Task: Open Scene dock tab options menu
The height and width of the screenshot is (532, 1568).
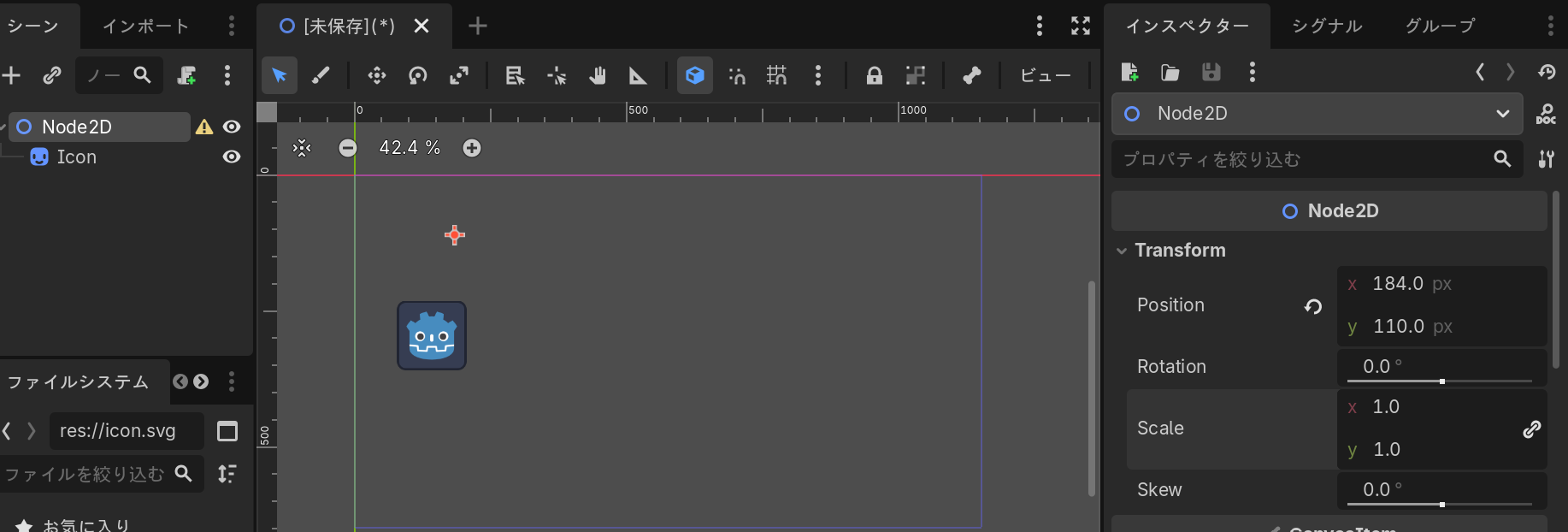Action: (x=232, y=26)
